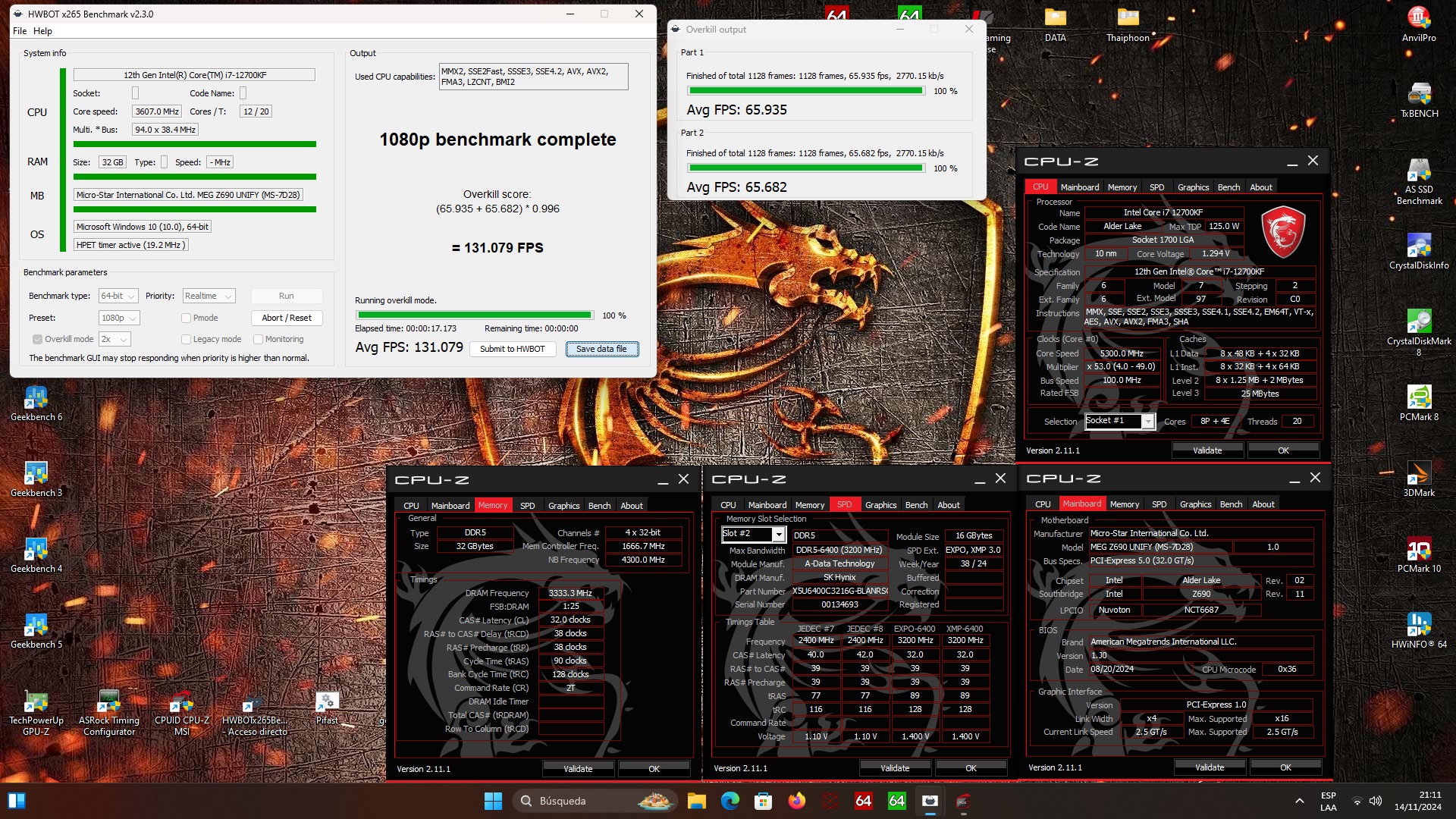
Task: Open PCMark 8 desktop icon
Action: tap(1419, 403)
